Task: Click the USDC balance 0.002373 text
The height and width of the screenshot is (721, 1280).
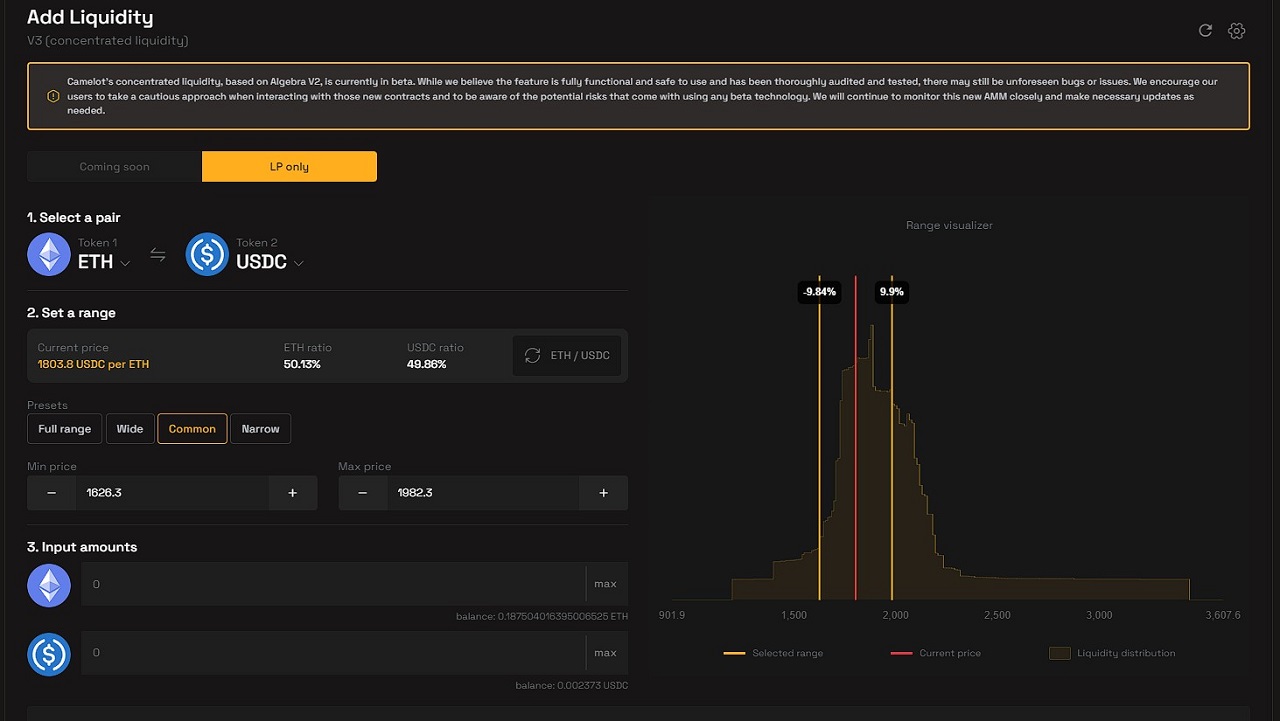Action: click(x=571, y=685)
